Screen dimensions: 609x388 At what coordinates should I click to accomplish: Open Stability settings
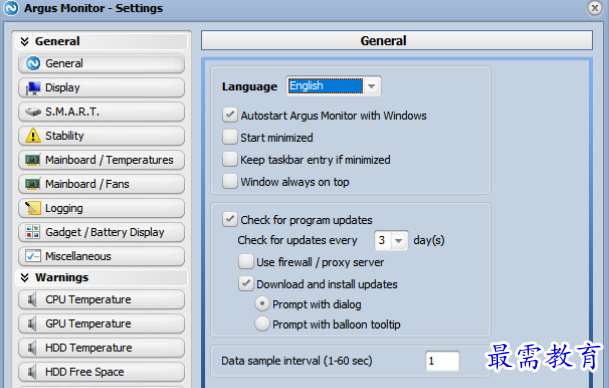101,136
